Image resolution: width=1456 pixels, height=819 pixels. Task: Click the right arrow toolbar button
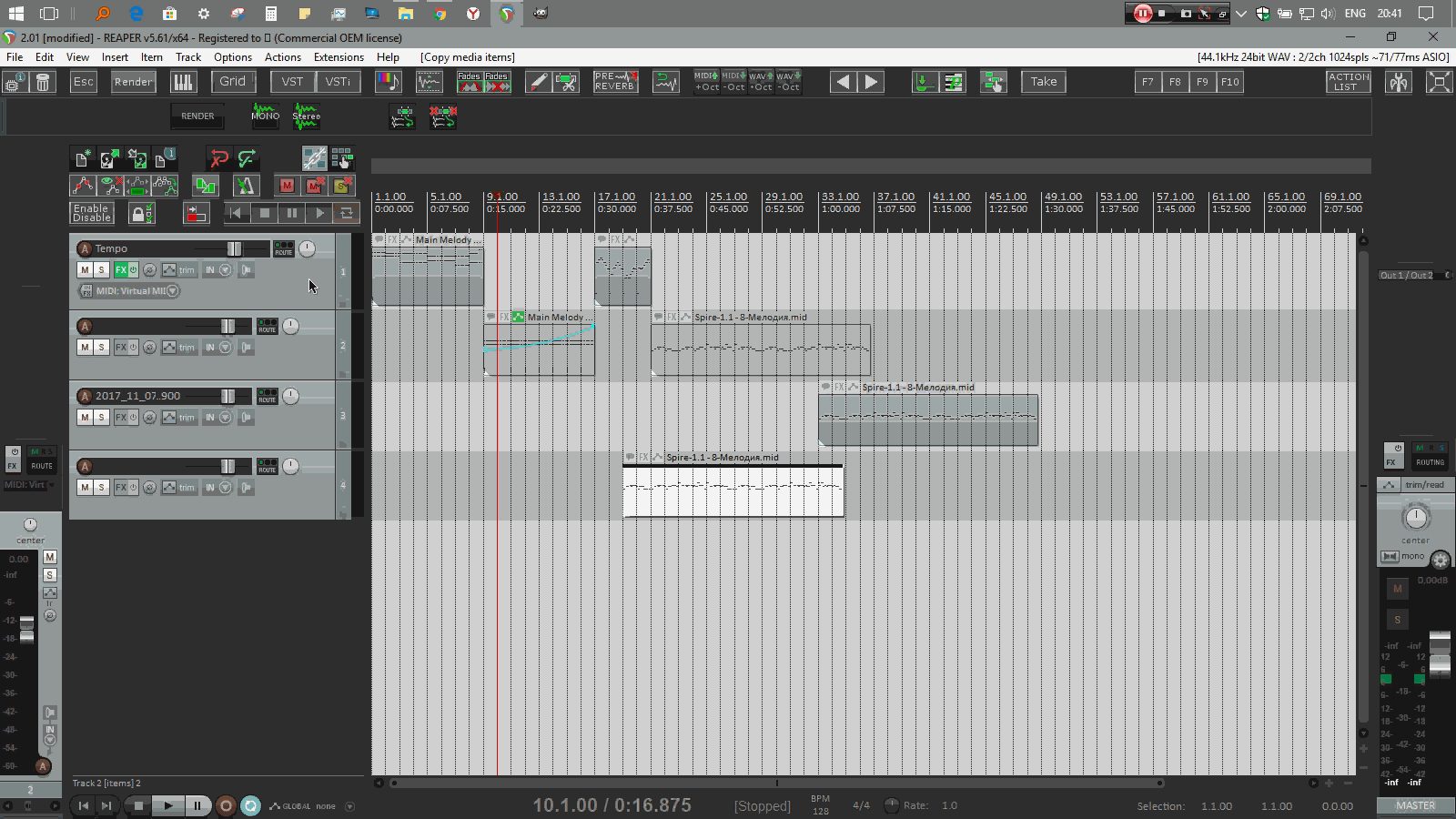[871, 82]
